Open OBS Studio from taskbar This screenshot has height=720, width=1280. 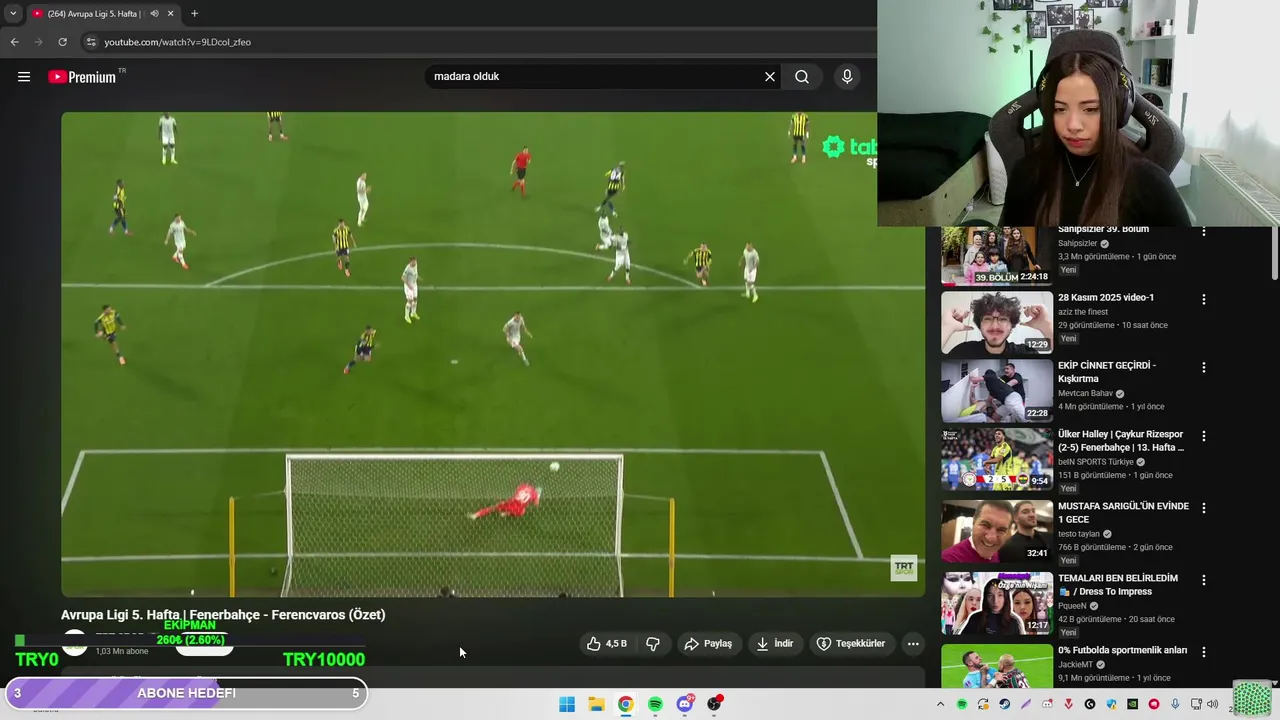pos(714,704)
